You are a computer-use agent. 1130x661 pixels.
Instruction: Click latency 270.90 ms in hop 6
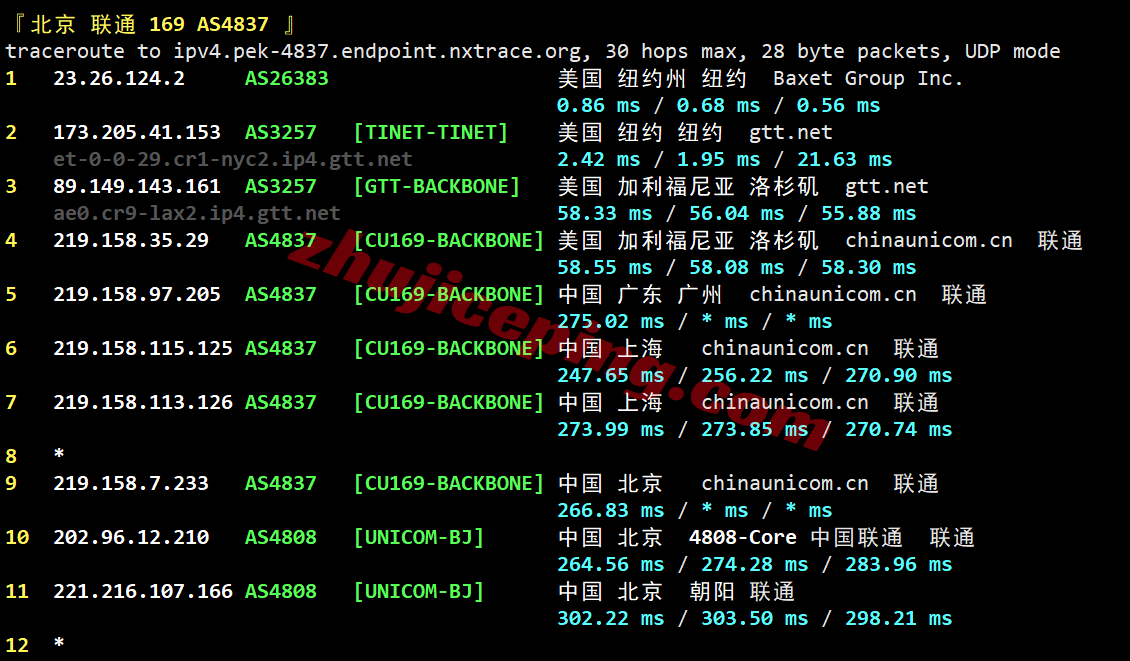(x=899, y=376)
